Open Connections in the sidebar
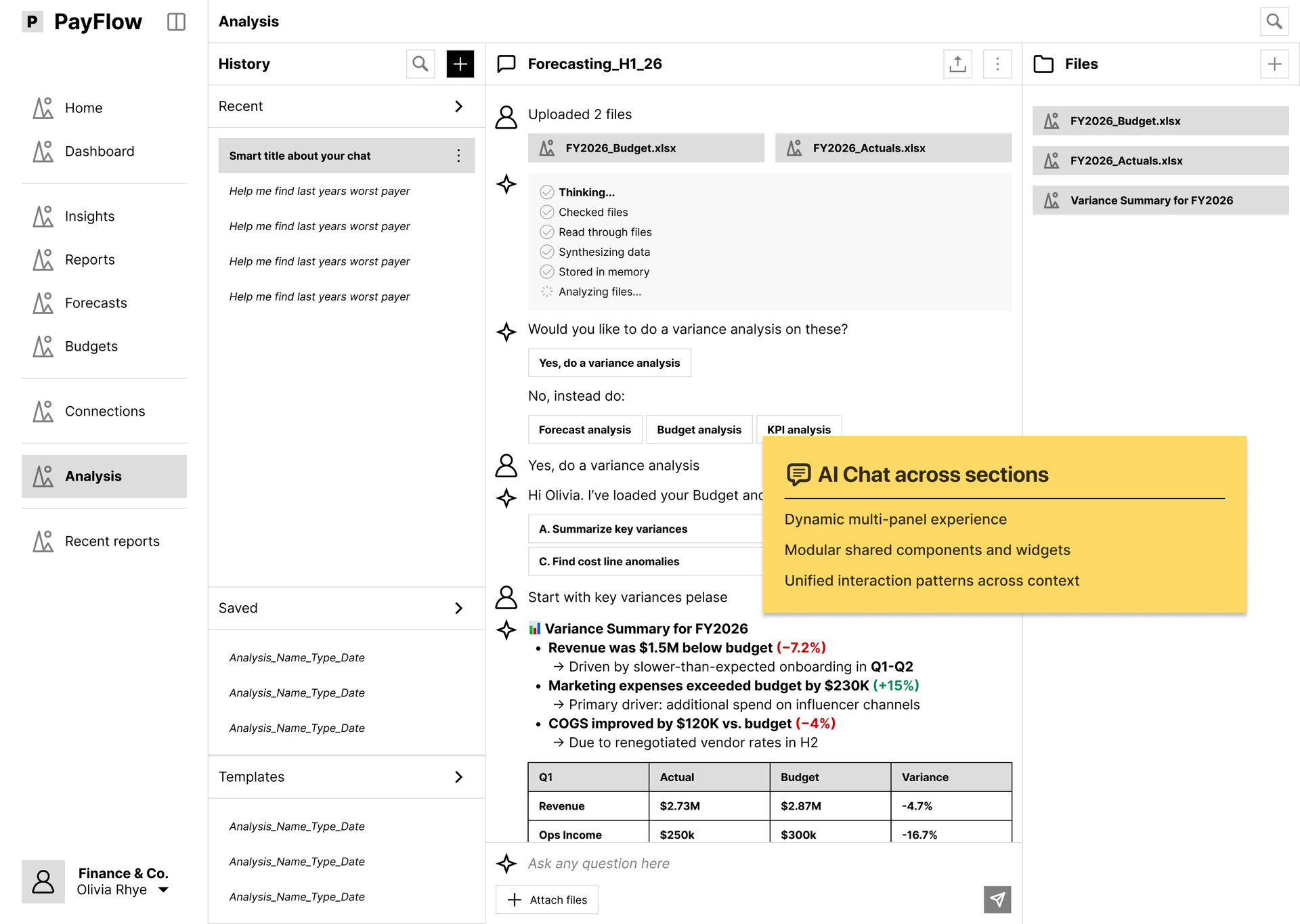This screenshot has height=924, width=1300. pyautogui.click(x=104, y=412)
